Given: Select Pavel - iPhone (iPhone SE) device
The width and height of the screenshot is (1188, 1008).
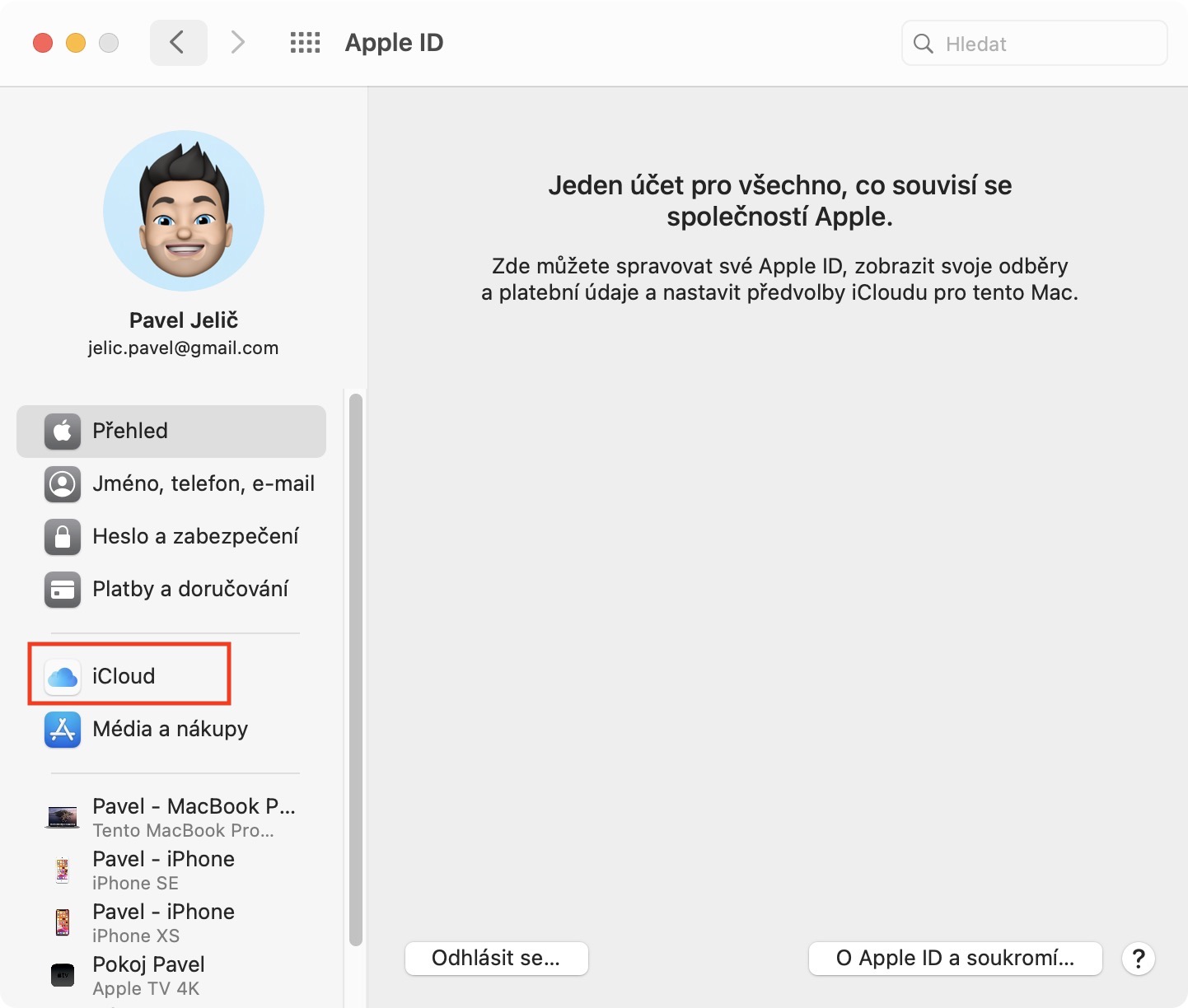Looking at the screenshot, I should click(x=171, y=870).
